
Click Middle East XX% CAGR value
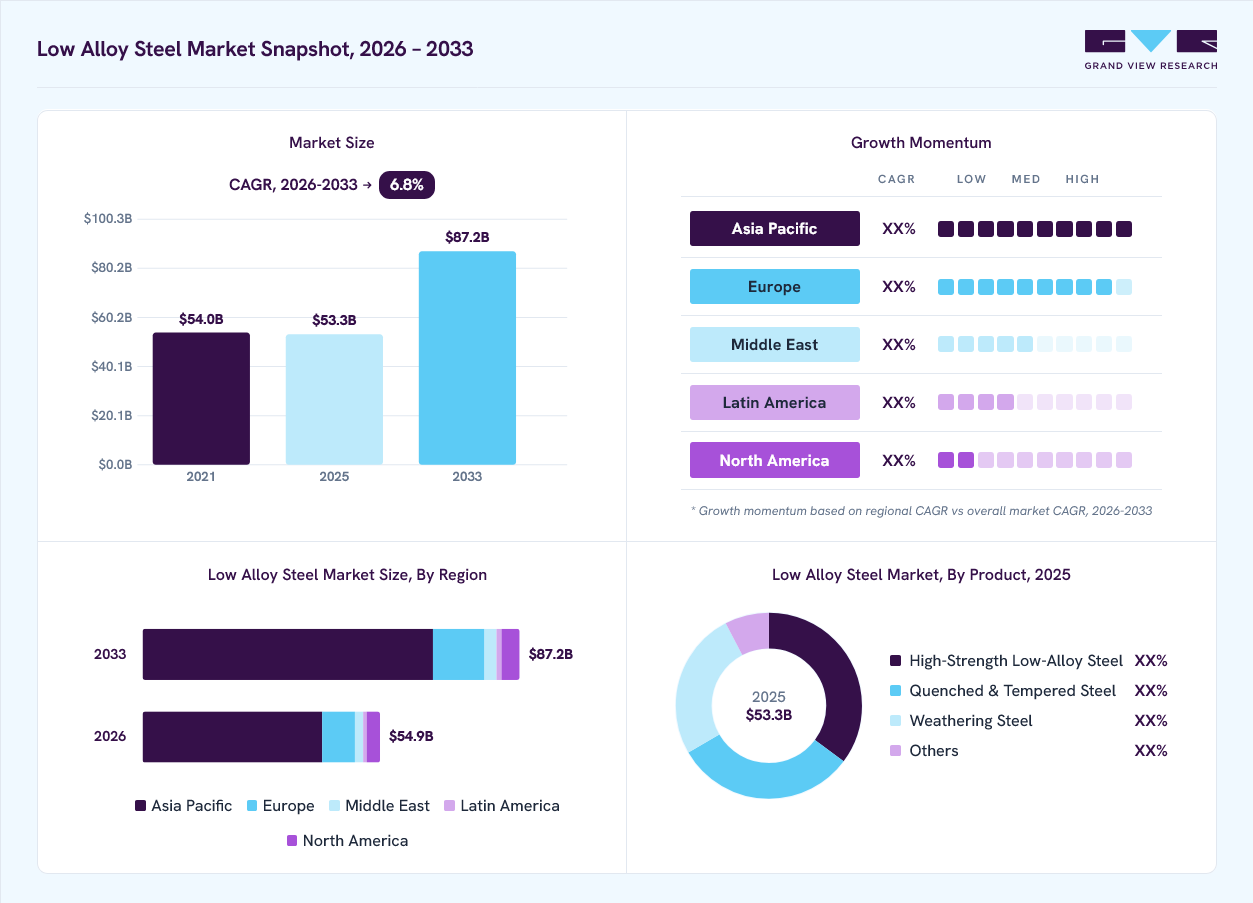pyautogui.click(x=899, y=344)
